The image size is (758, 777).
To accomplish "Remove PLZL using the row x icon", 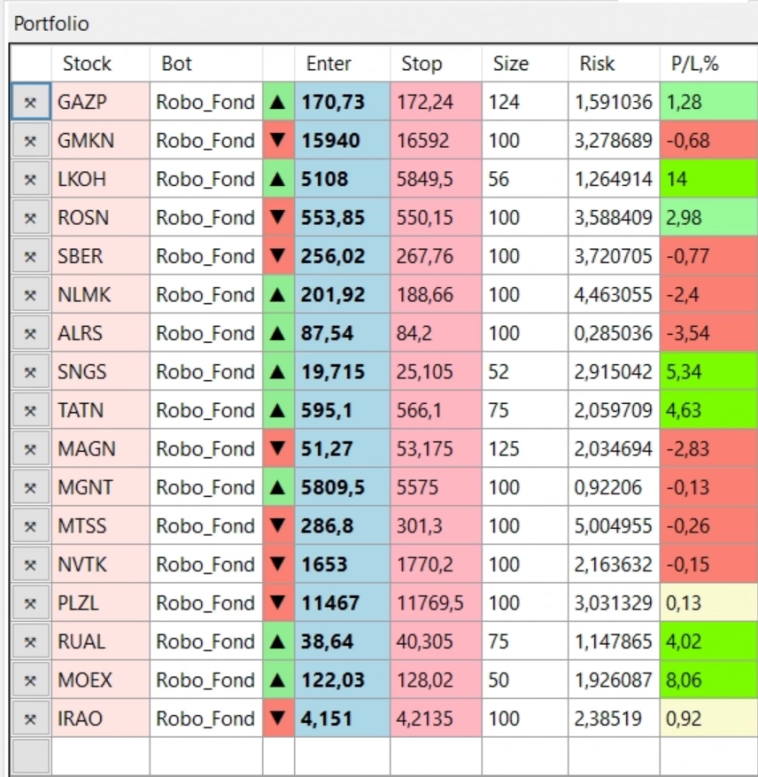I will tap(30, 603).
